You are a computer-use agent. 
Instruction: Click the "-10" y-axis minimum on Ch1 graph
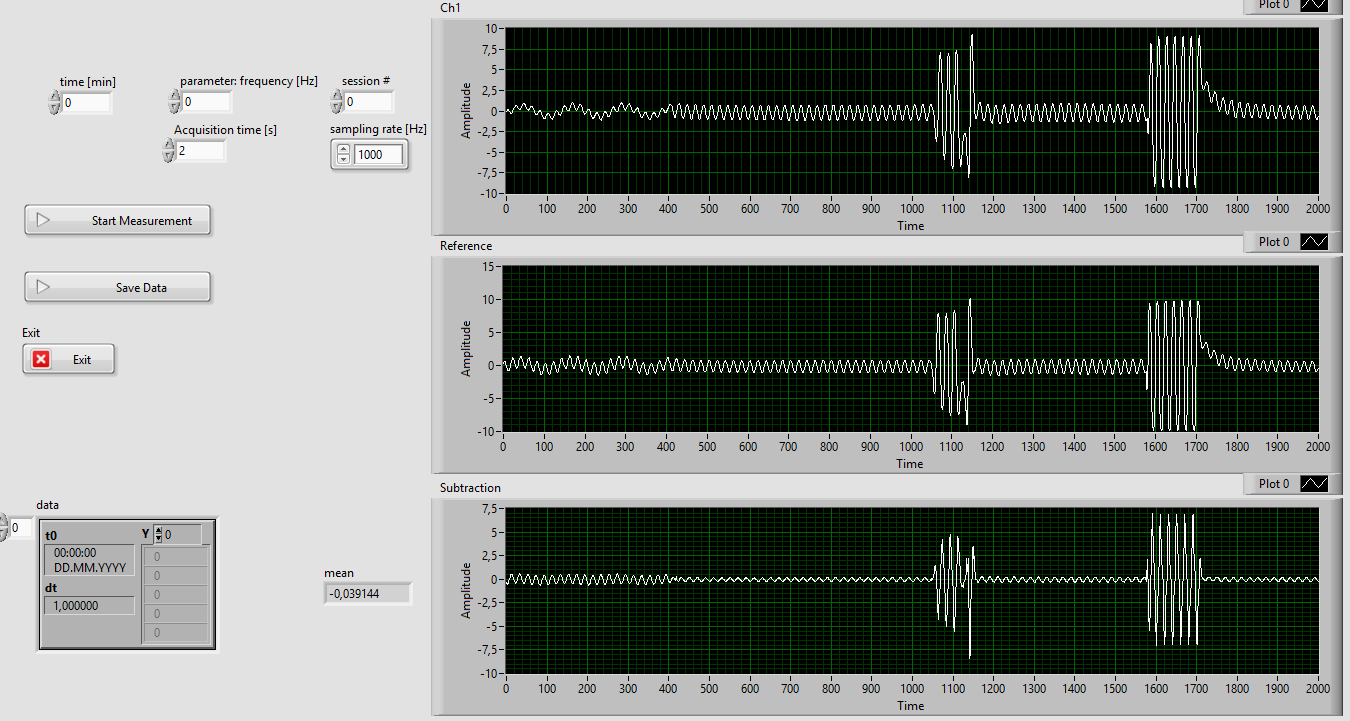tap(487, 193)
